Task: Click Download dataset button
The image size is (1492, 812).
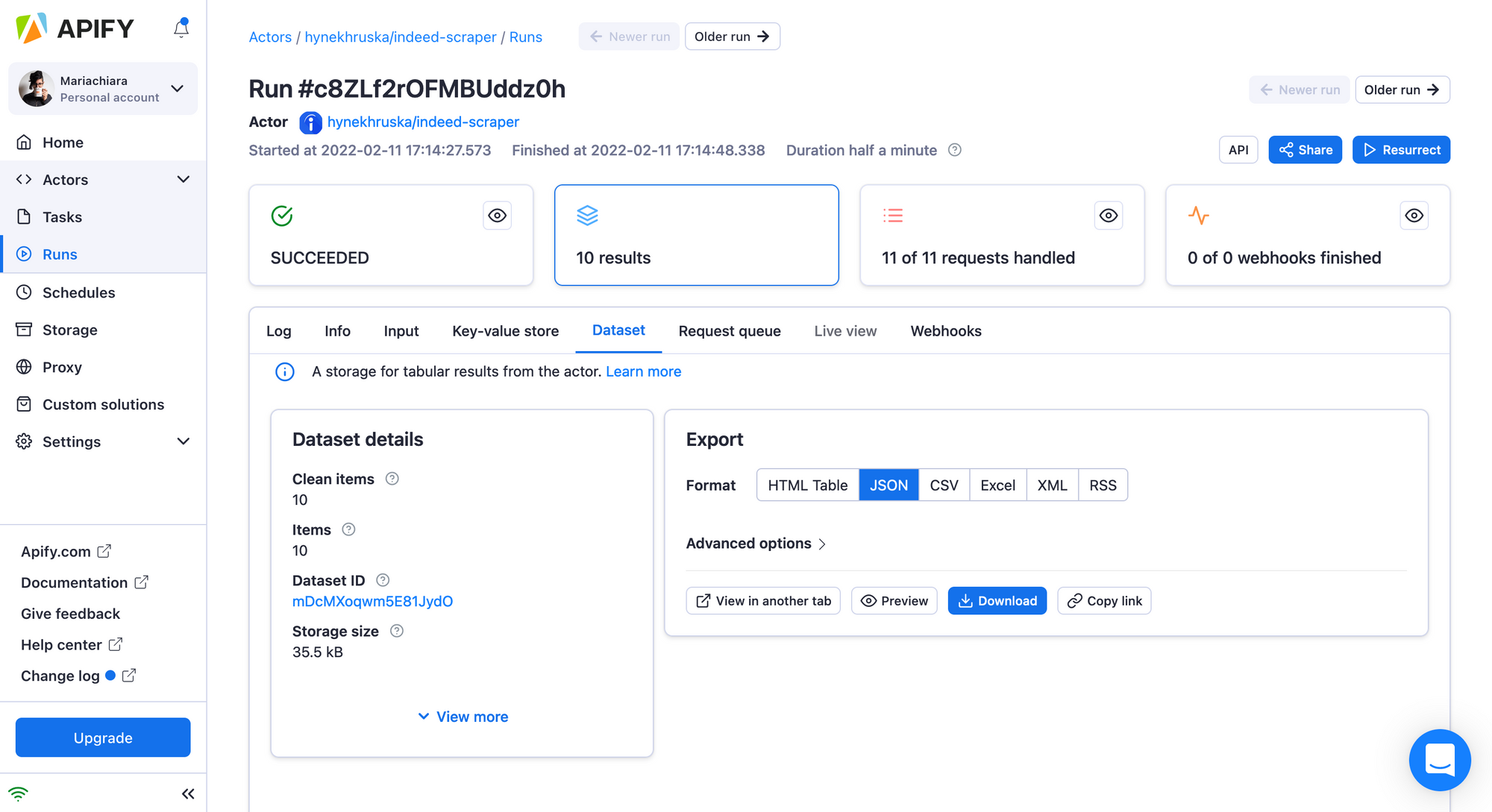Action: point(998,600)
